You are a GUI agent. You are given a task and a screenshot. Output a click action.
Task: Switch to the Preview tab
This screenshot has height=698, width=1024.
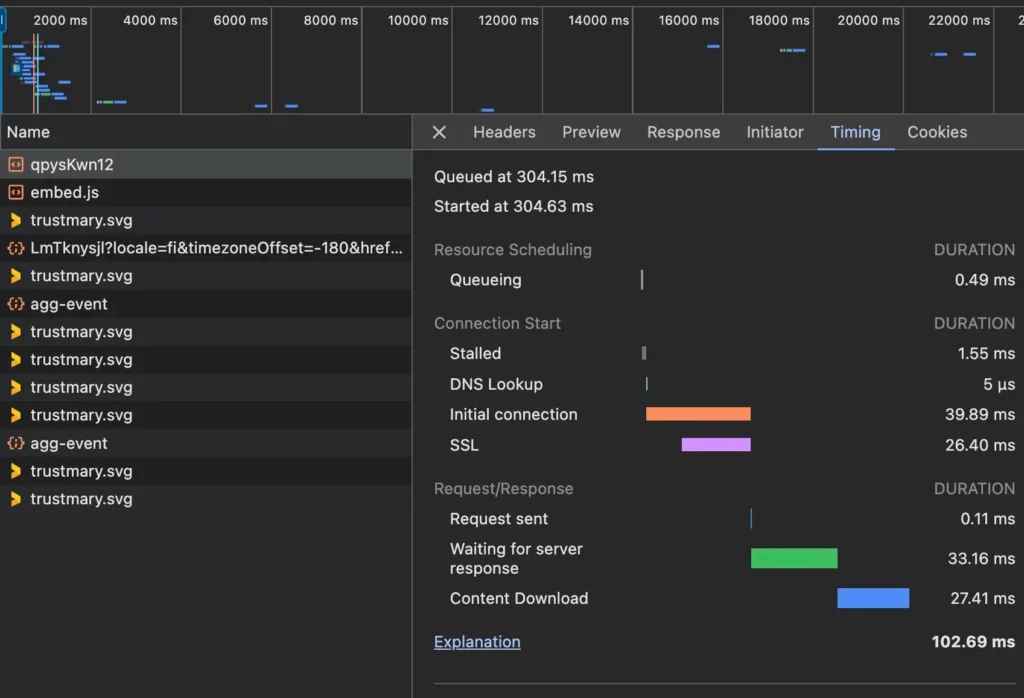point(591,132)
